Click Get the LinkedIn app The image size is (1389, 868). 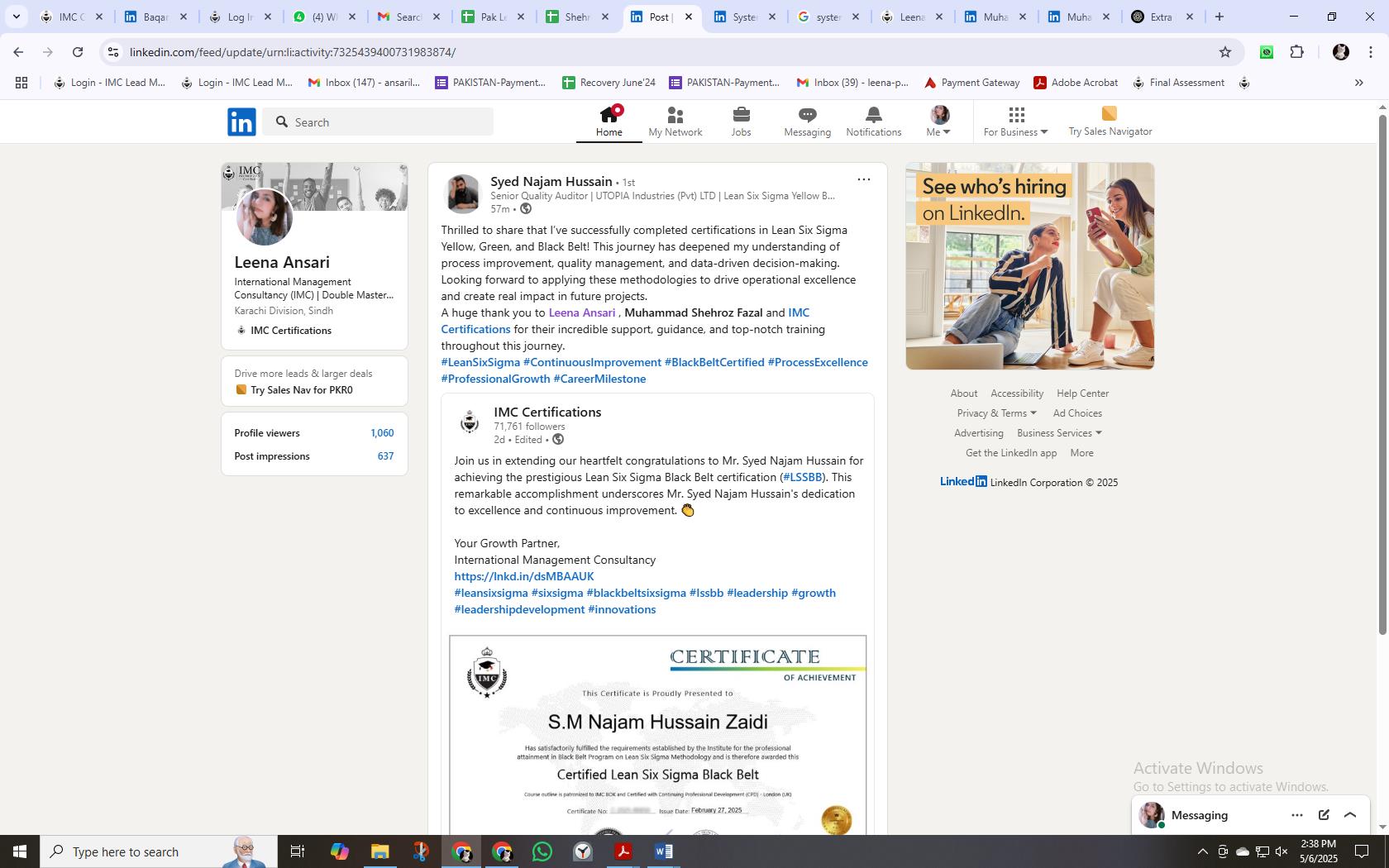tap(1011, 453)
